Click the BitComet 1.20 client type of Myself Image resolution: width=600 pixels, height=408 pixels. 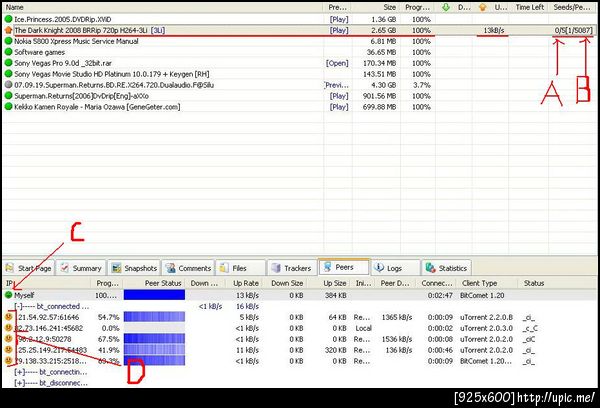pos(482,295)
